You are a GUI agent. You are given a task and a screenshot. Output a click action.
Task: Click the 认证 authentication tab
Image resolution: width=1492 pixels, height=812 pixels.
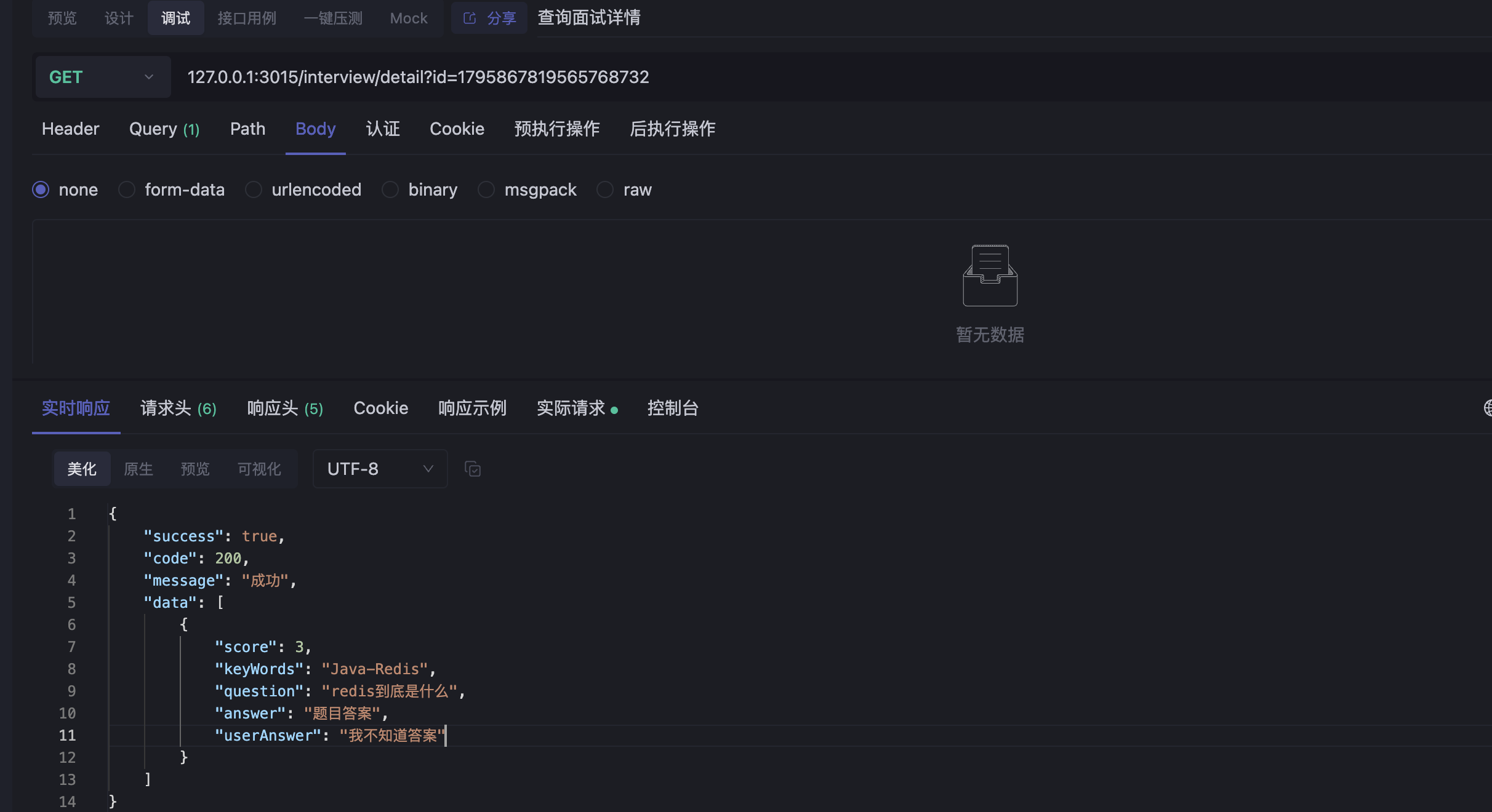[x=383, y=127]
